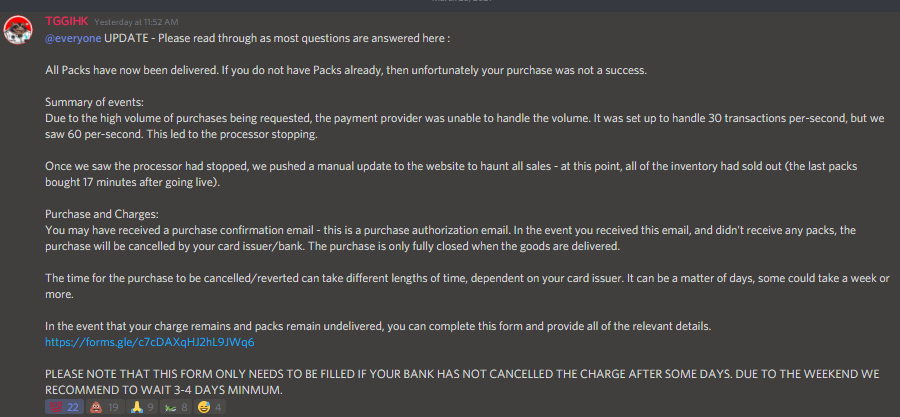Add the green motorcycle reaction with 8

(x=176, y=407)
